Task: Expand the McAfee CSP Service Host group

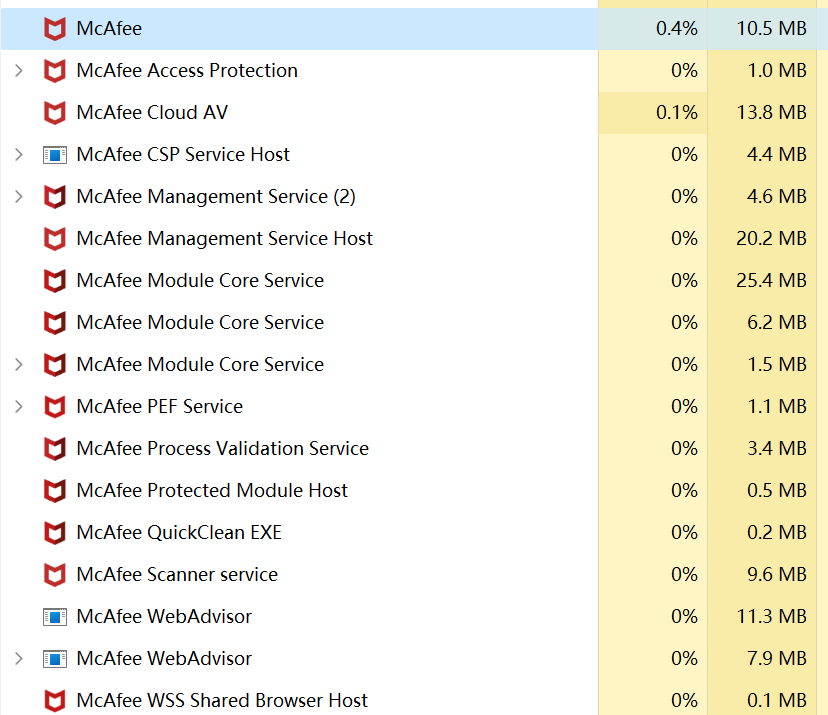Action: tap(18, 155)
